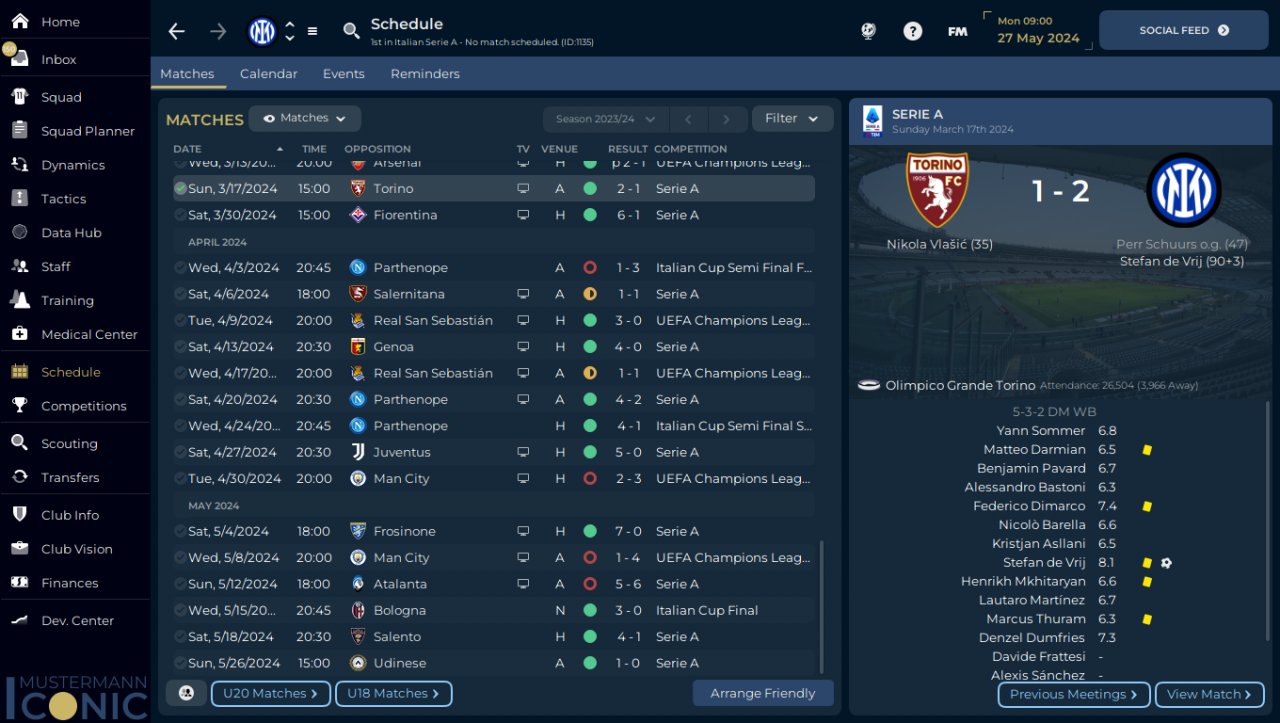The width and height of the screenshot is (1280, 723).
Task: Click the help question mark icon
Action: [912, 31]
